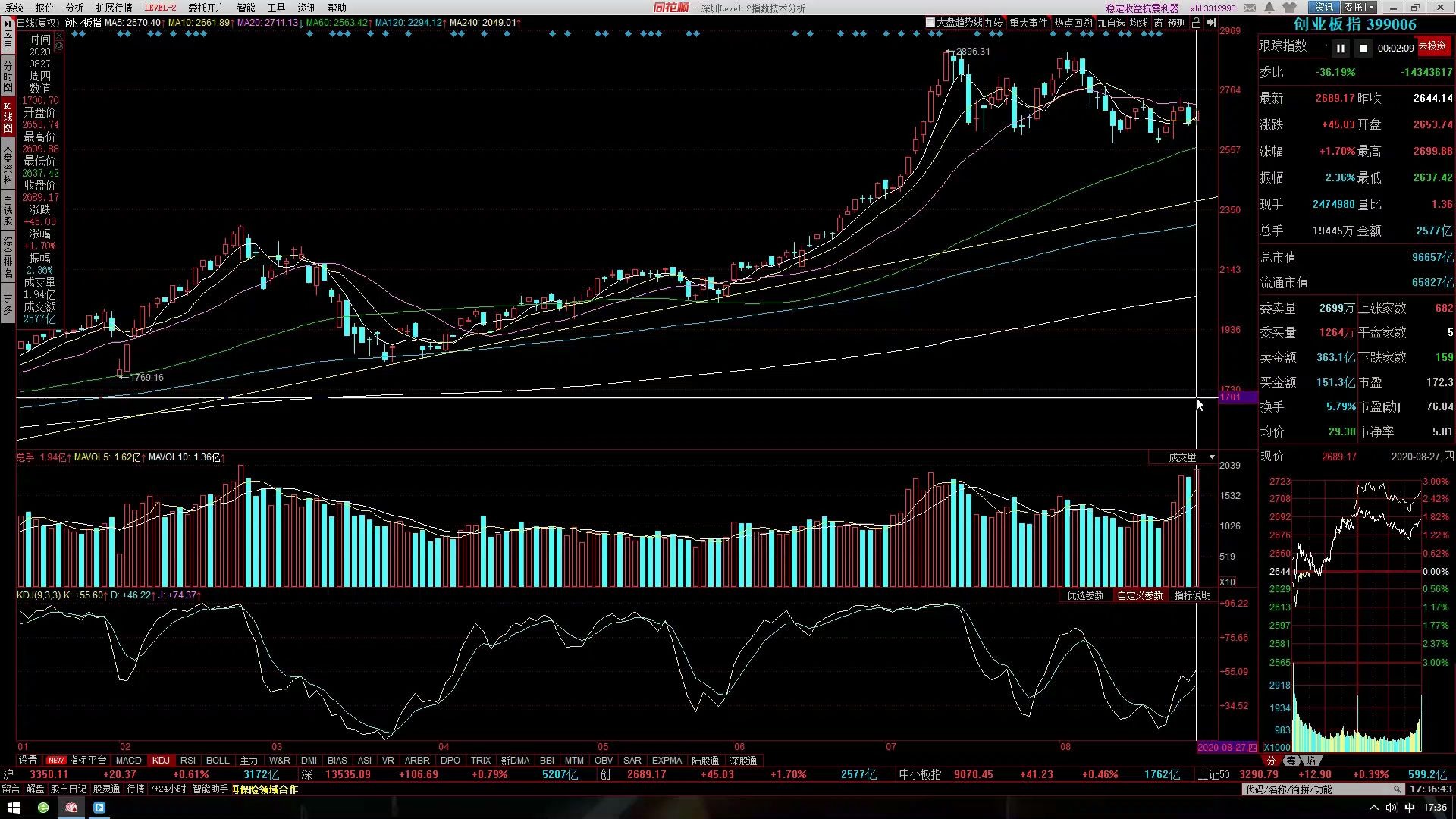1456x819 pixels.
Task: Open the mail envelope icon
Action: coord(1250,8)
